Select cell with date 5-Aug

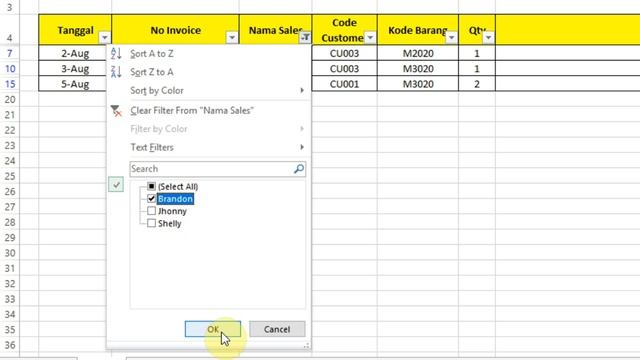pos(75,84)
